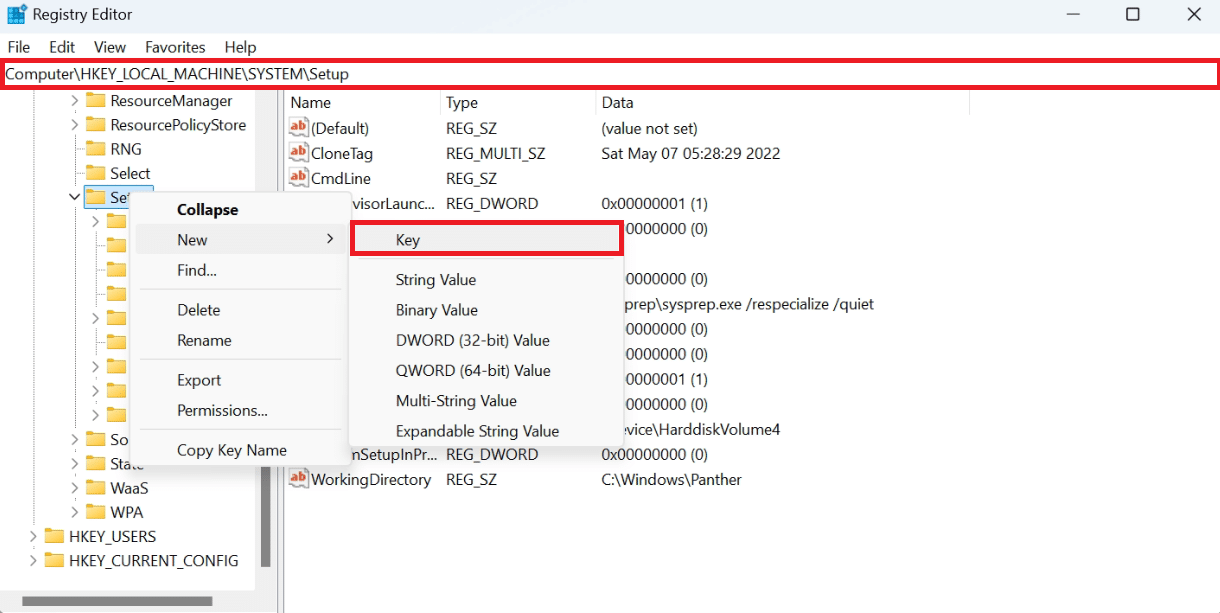Select the HKEY_USERS folder icon
The height and width of the screenshot is (613, 1220).
54,536
